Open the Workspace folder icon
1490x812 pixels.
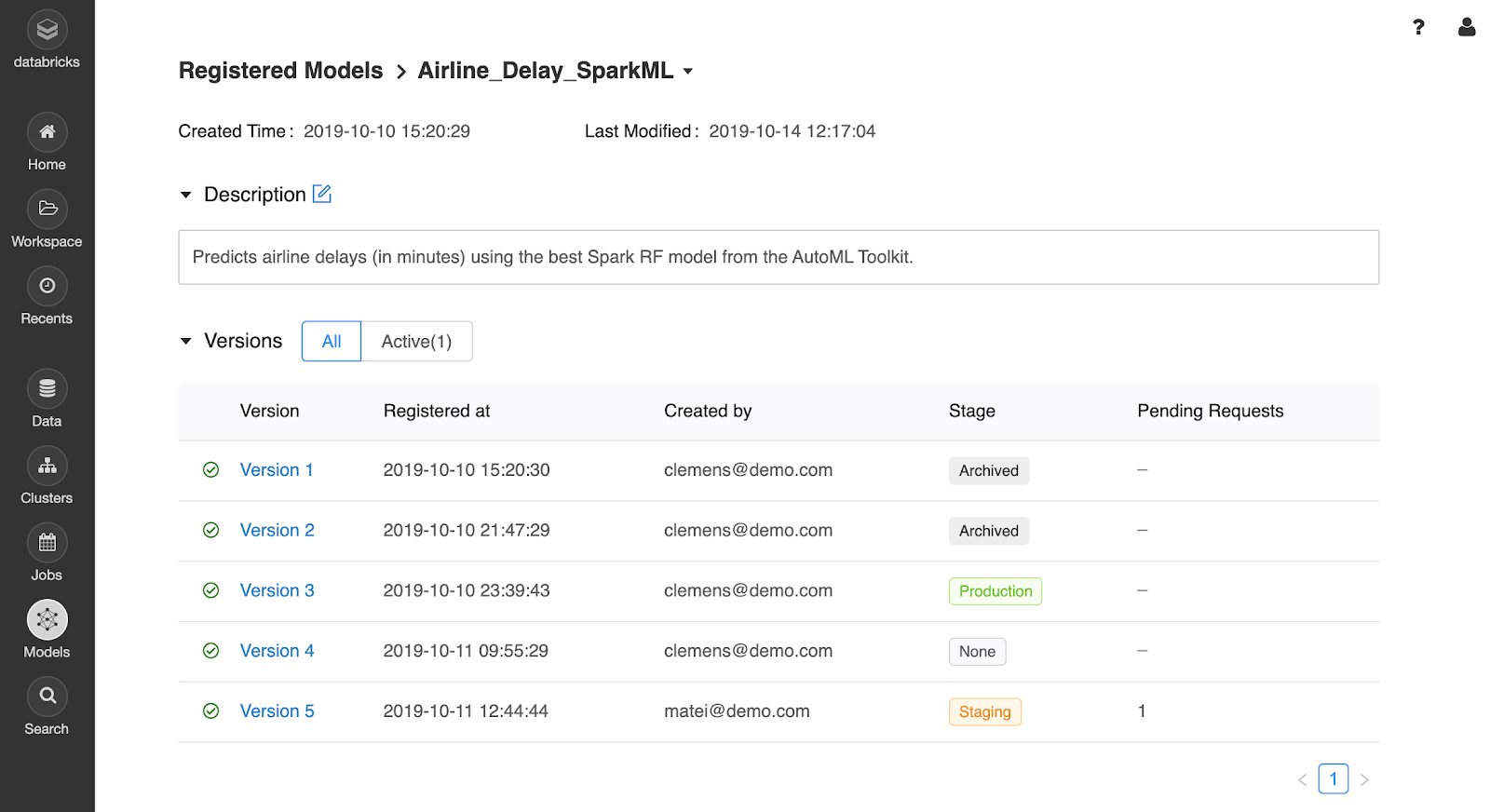pyautogui.click(x=47, y=210)
